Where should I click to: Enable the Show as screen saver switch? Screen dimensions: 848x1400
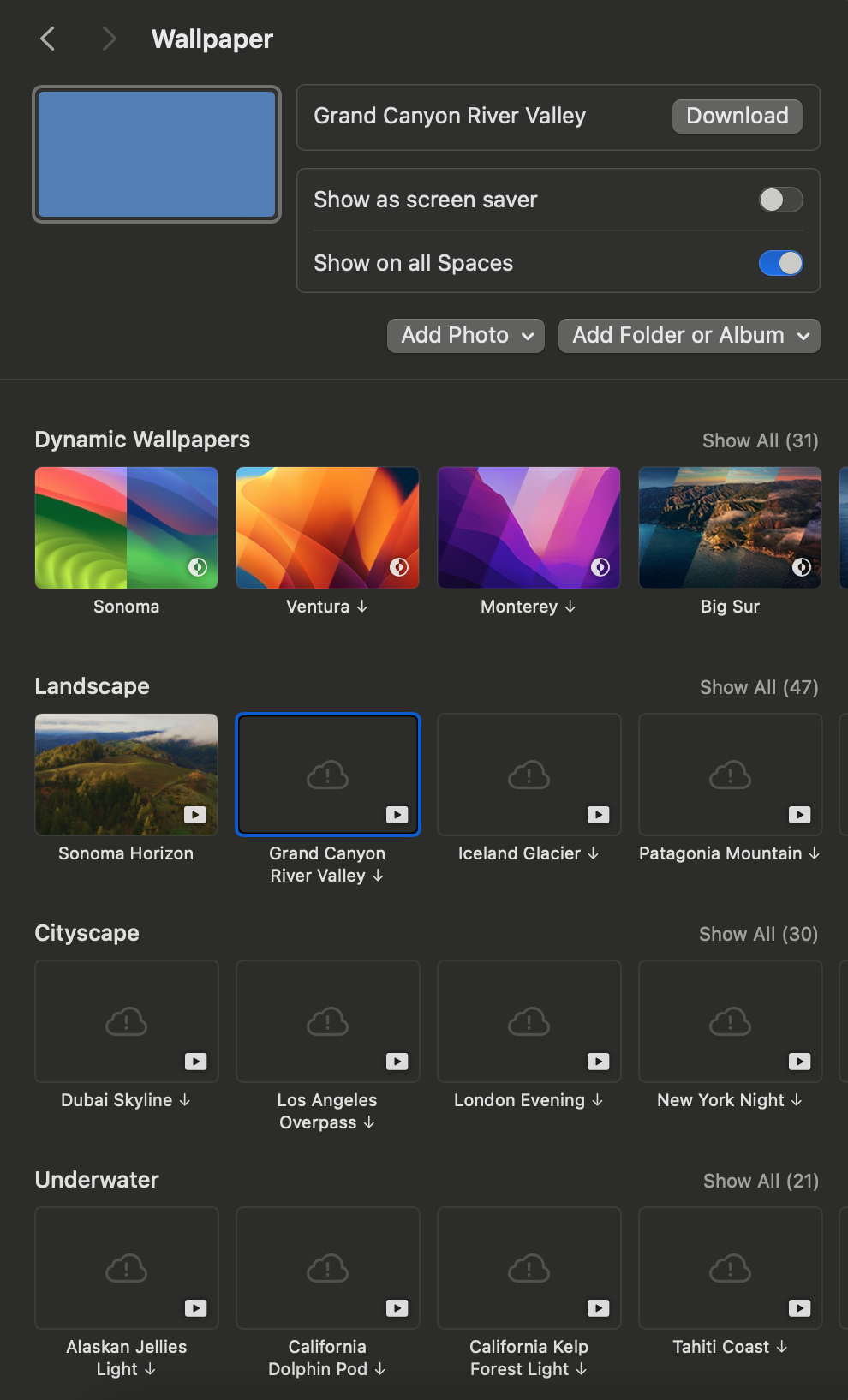coord(780,200)
